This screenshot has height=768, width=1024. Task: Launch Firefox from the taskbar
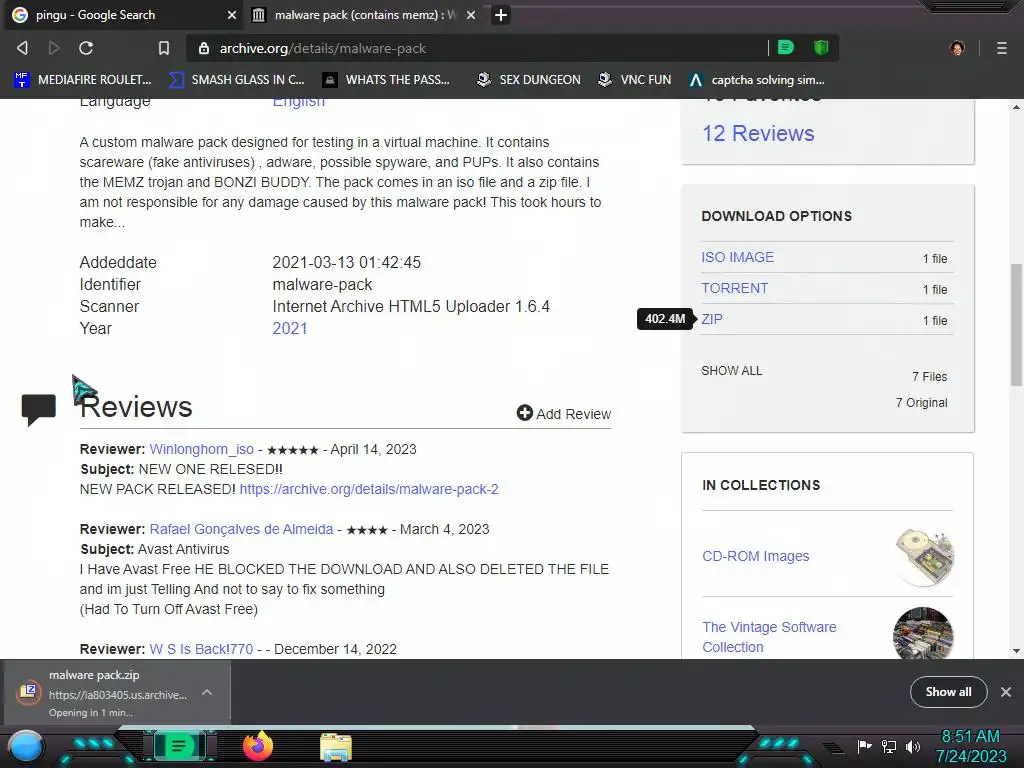click(x=258, y=746)
